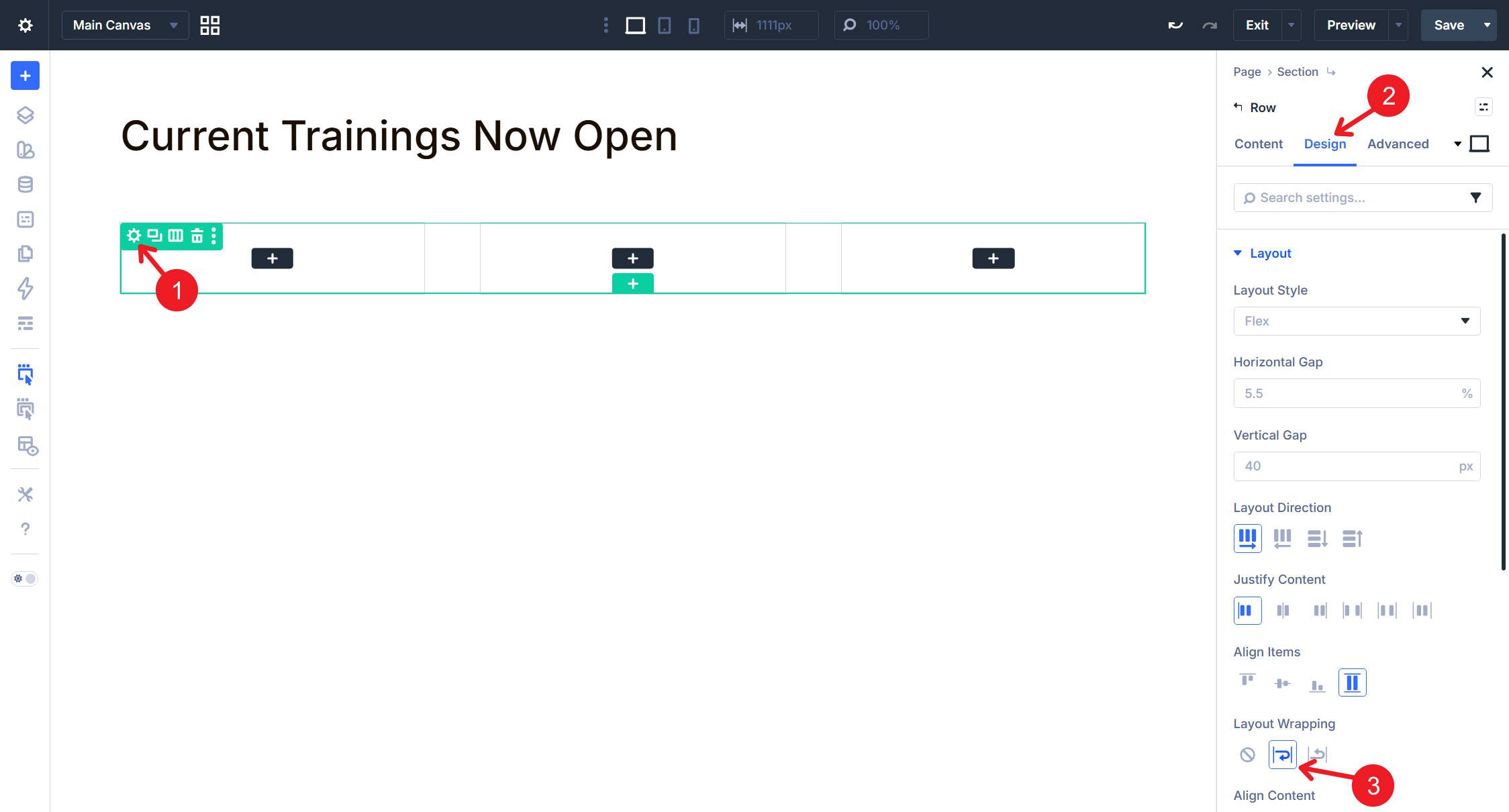
Task: Click the Preview button
Action: 1351,26
